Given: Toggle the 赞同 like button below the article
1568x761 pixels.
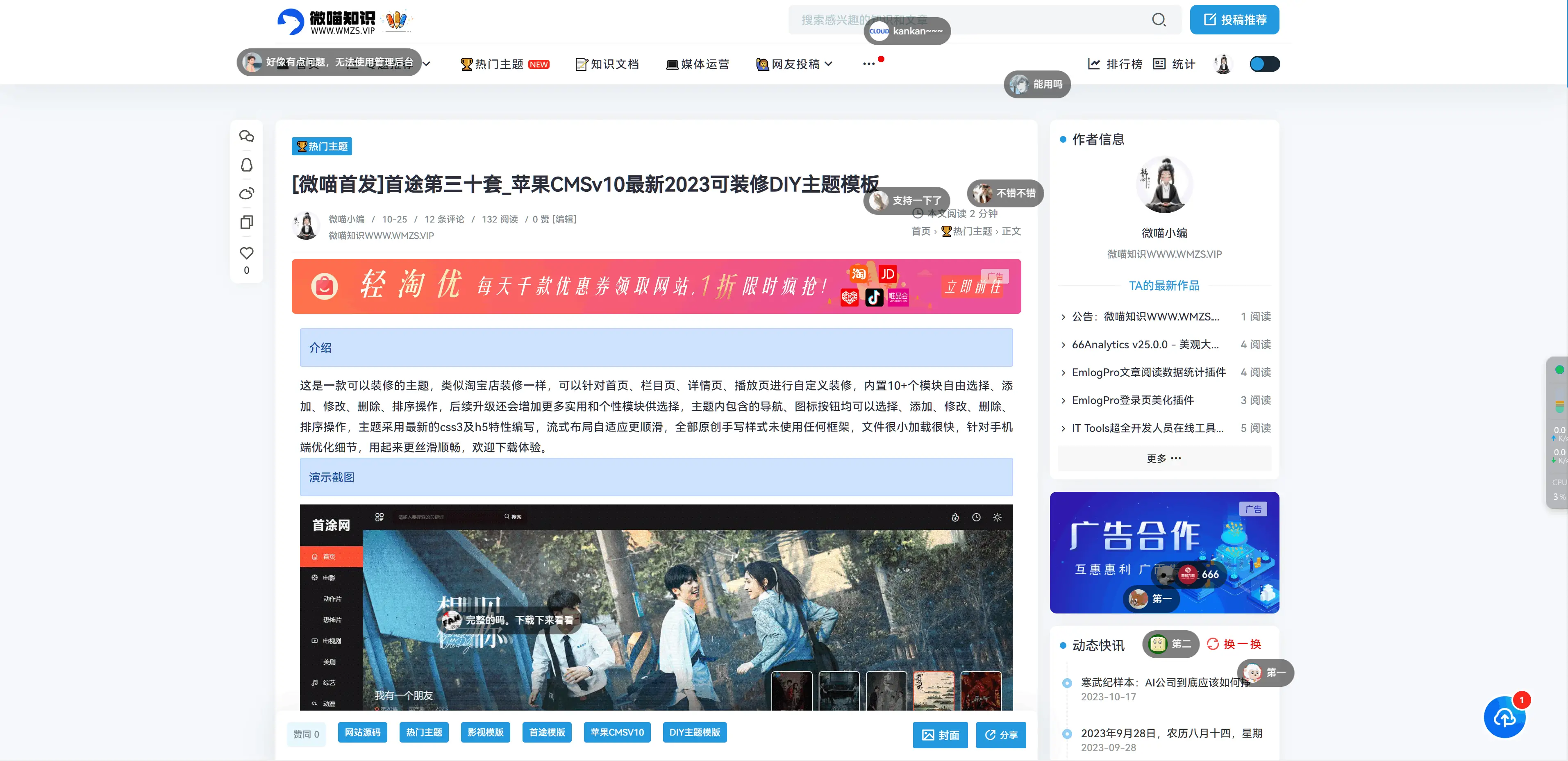Looking at the screenshot, I should click(x=306, y=734).
